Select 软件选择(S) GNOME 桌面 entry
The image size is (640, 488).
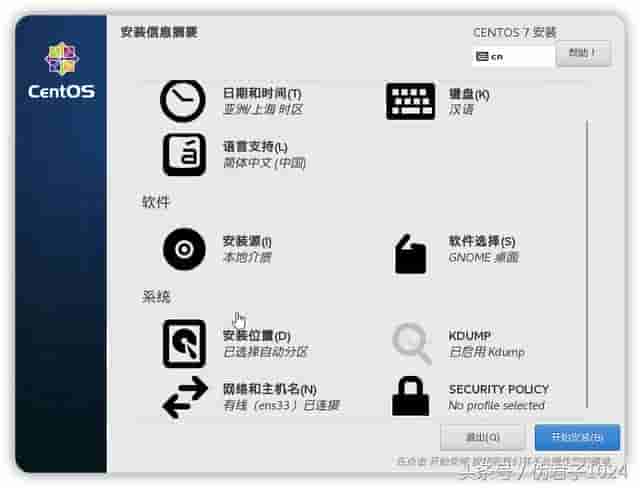[x=483, y=249]
